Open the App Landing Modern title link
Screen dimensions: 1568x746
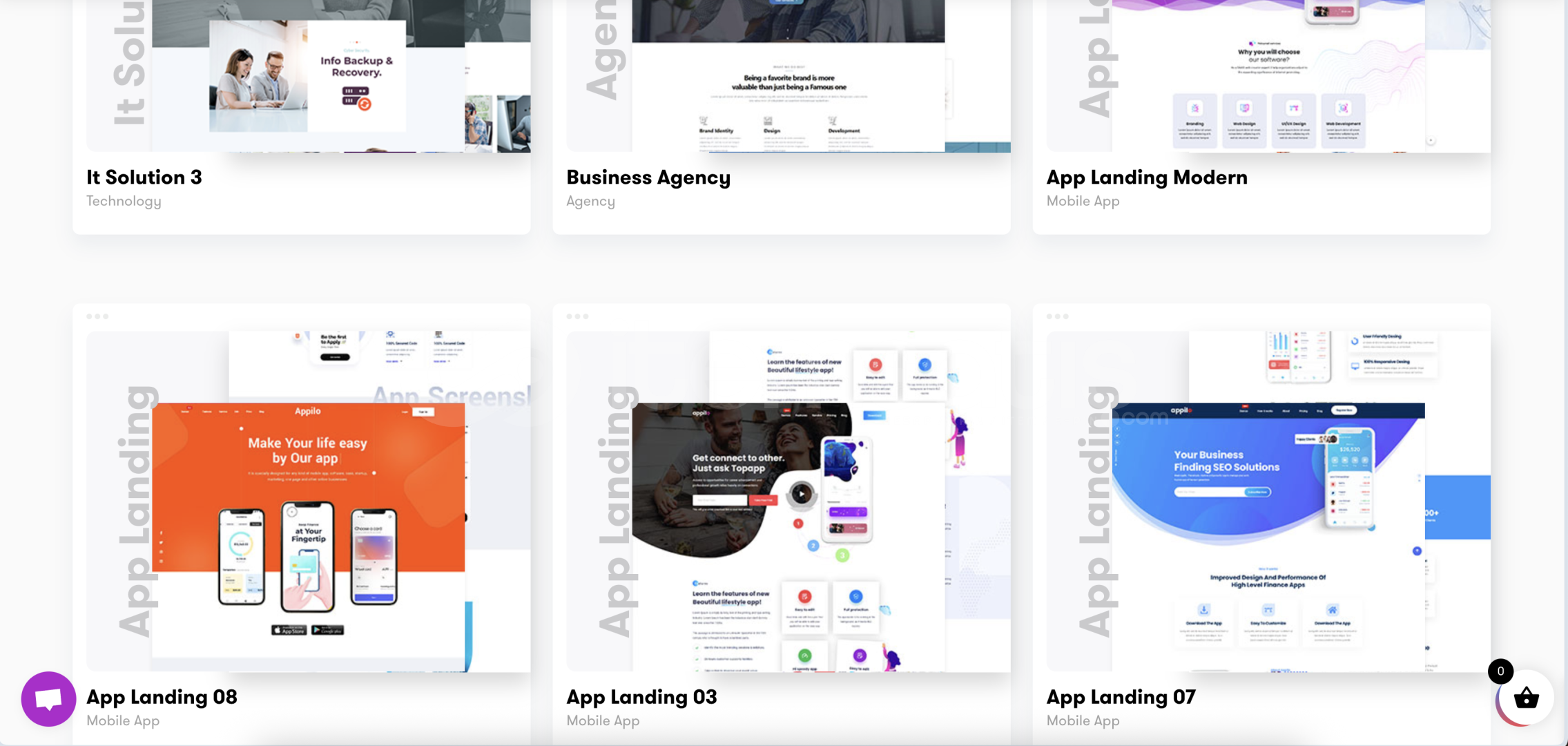click(1147, 178)
